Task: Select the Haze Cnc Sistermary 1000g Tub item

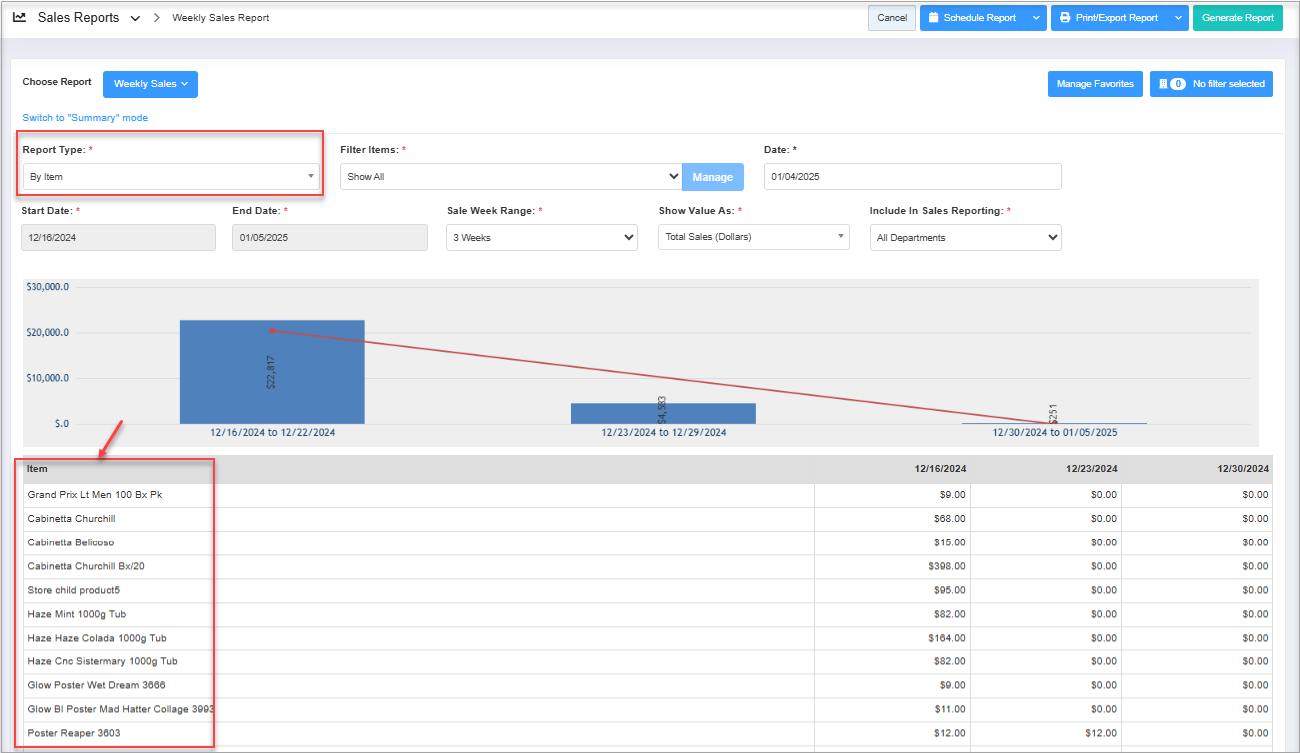Action: coord(102,661)
